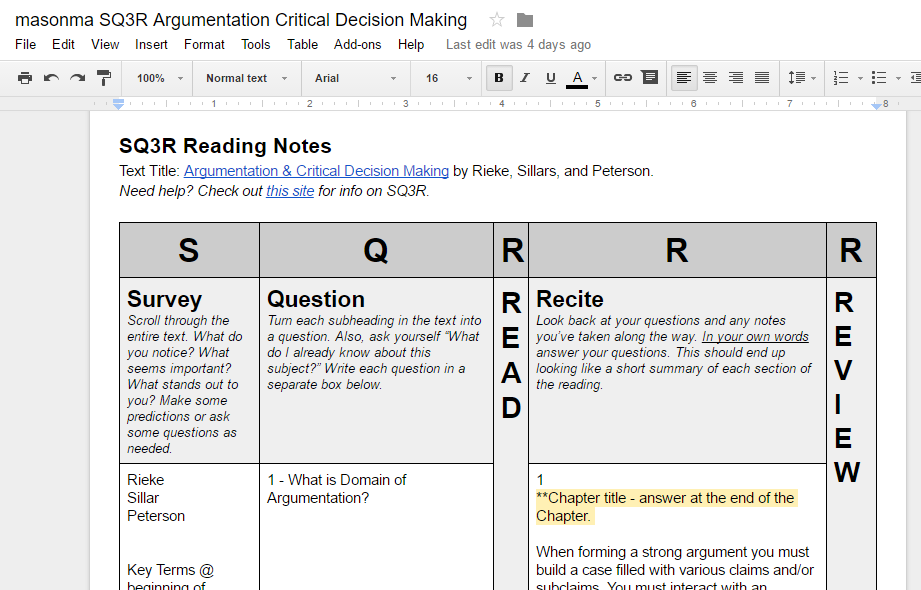The width and height of the screenshot is (921, 590).
Task: Open the Table menu
Action: click(x=302, y=44)
